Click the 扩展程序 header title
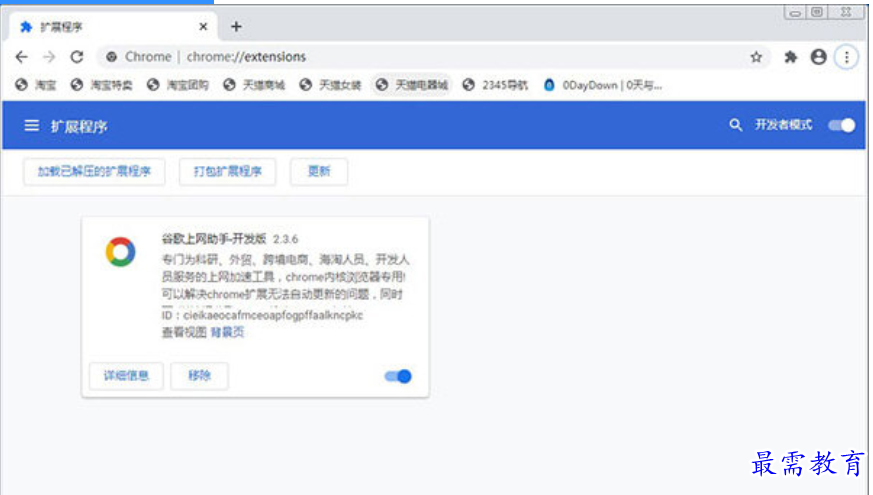The width and height of the screenshot is (873, 495). click(x=79, y=127)
